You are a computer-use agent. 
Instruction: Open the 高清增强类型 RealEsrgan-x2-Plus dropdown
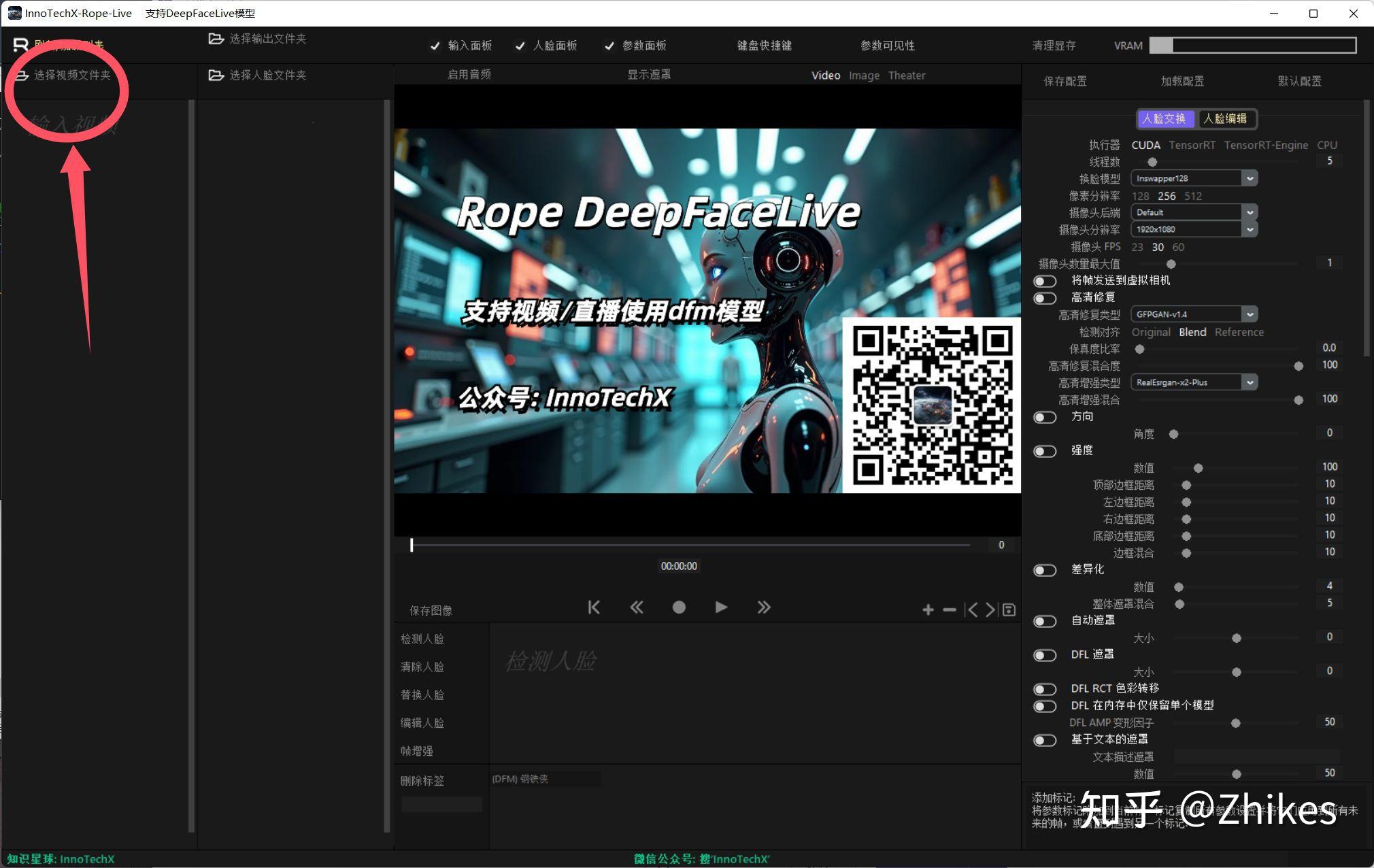pos(1194,382)
